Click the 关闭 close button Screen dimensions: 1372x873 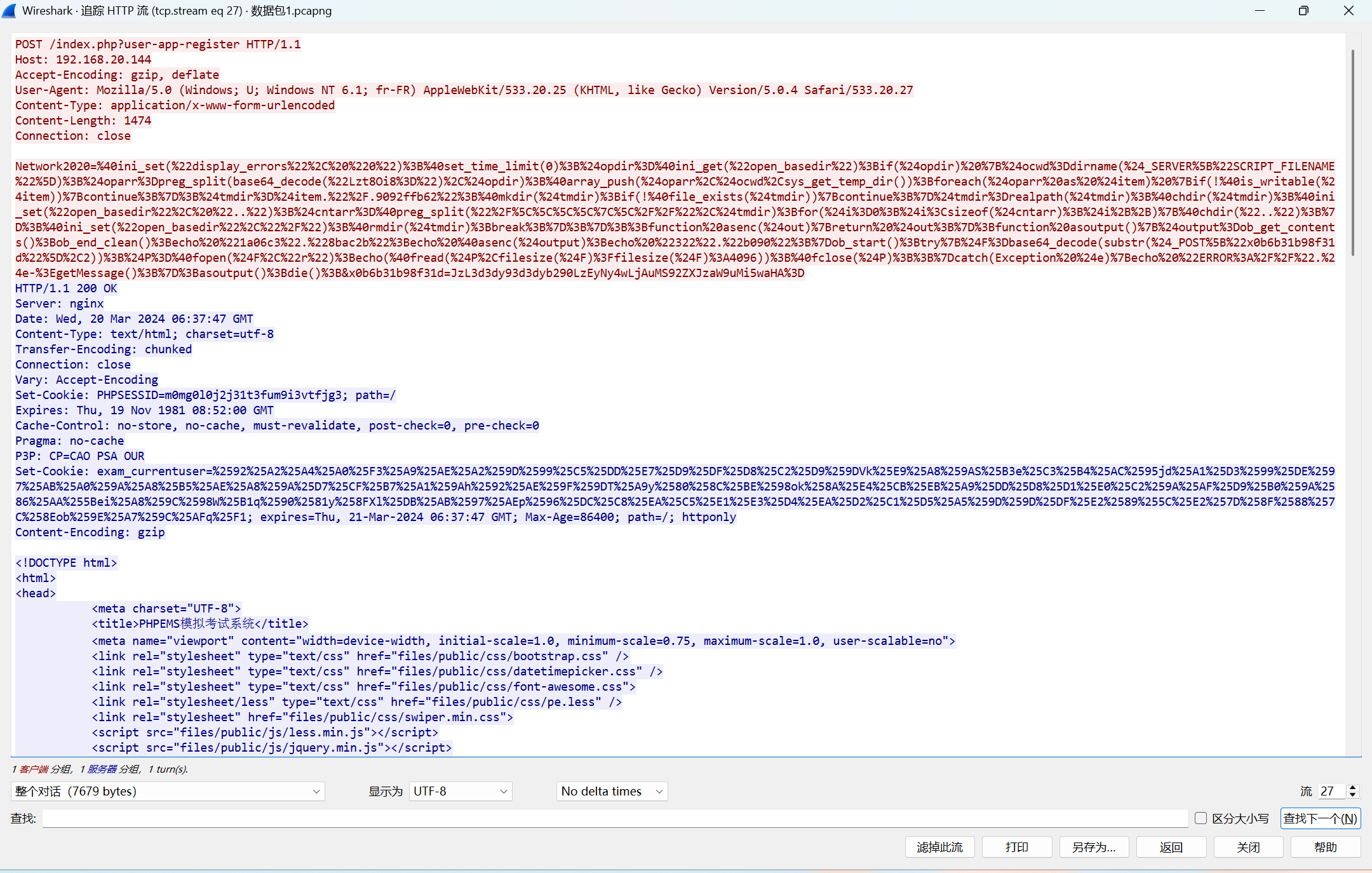coord(1248,847)
